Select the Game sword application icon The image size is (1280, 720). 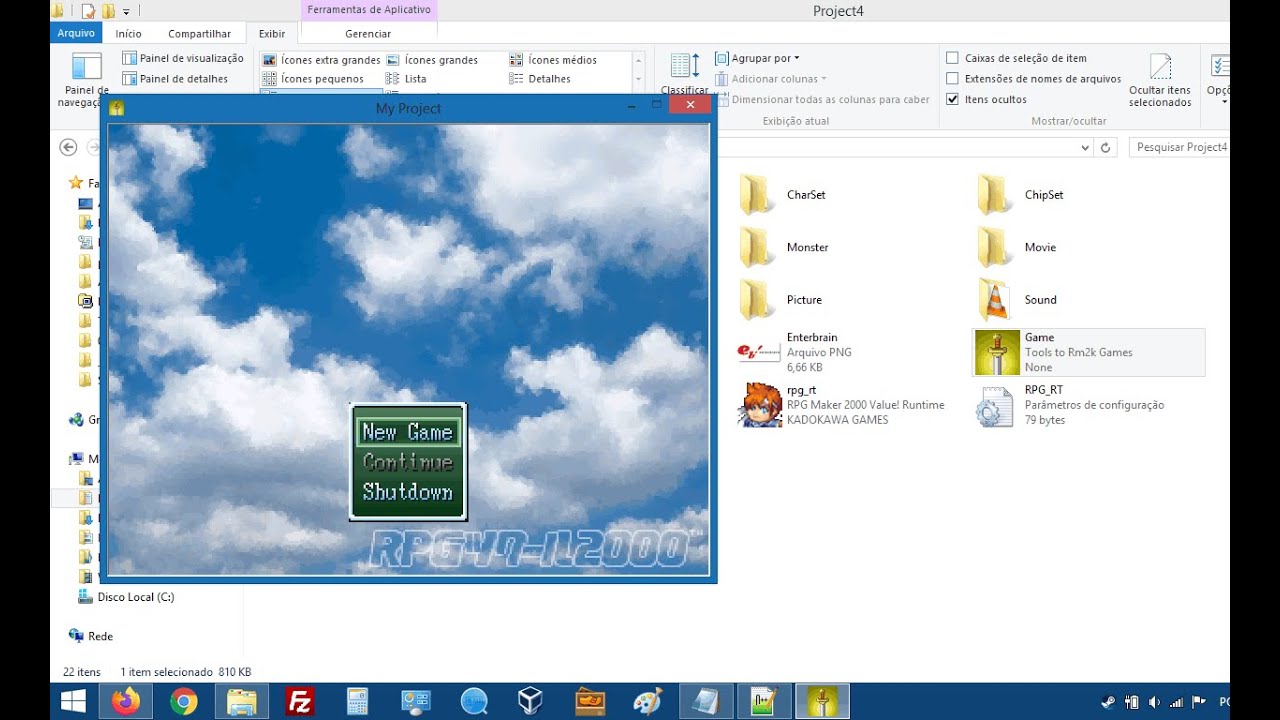pyautogui.click(x=997, y=352)
